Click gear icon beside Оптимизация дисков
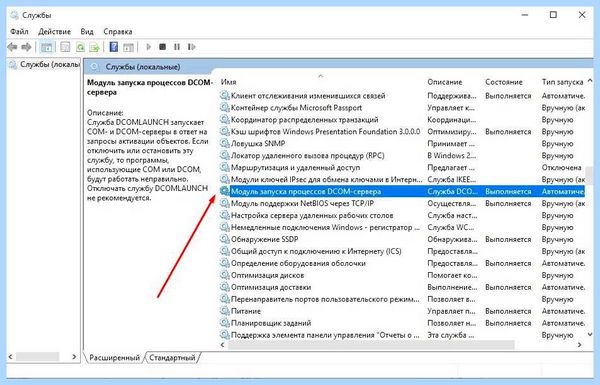 pyautogui.click(x=225, y=275)
